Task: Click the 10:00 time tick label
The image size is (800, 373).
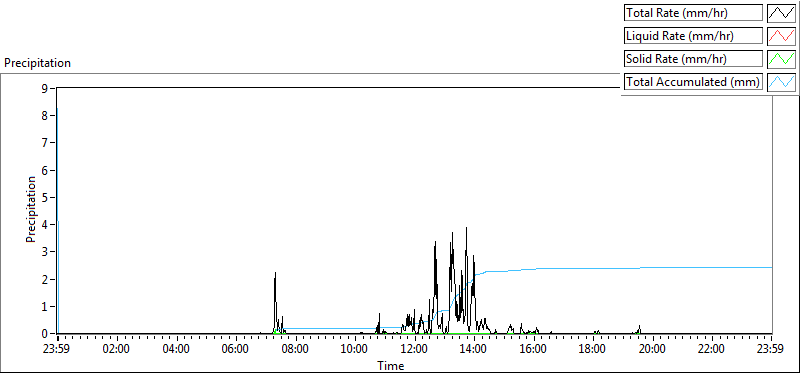Action: 355,350
